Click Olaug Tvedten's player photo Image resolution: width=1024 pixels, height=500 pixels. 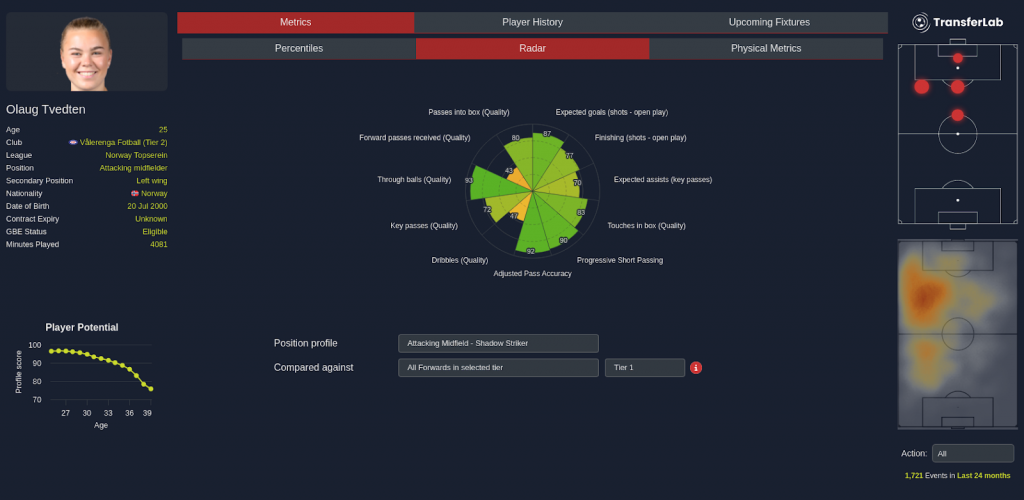coord(86,52)
